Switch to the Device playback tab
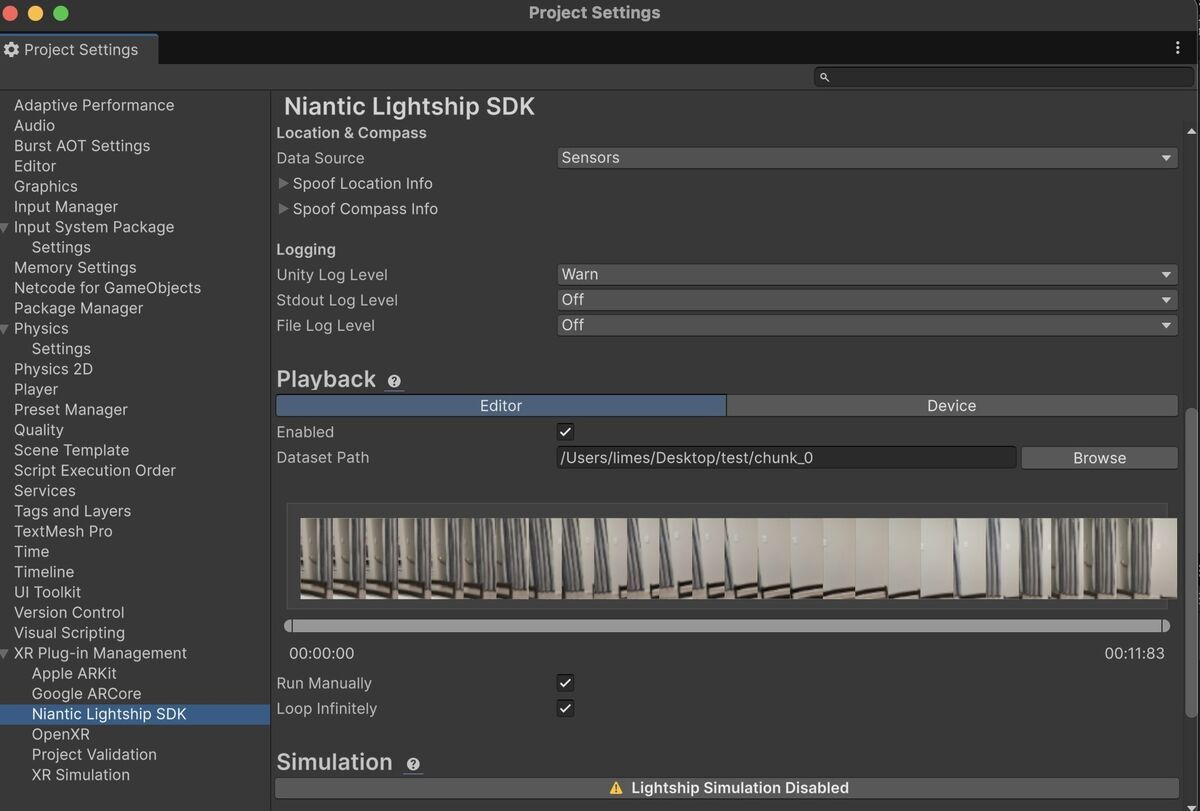The width and height of the screenshot is (1200, 811). coord(952,406)
